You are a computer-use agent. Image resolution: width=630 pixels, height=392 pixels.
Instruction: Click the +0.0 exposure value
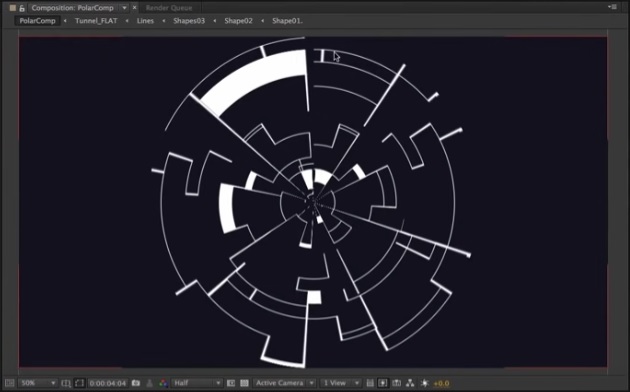point(441,383)
